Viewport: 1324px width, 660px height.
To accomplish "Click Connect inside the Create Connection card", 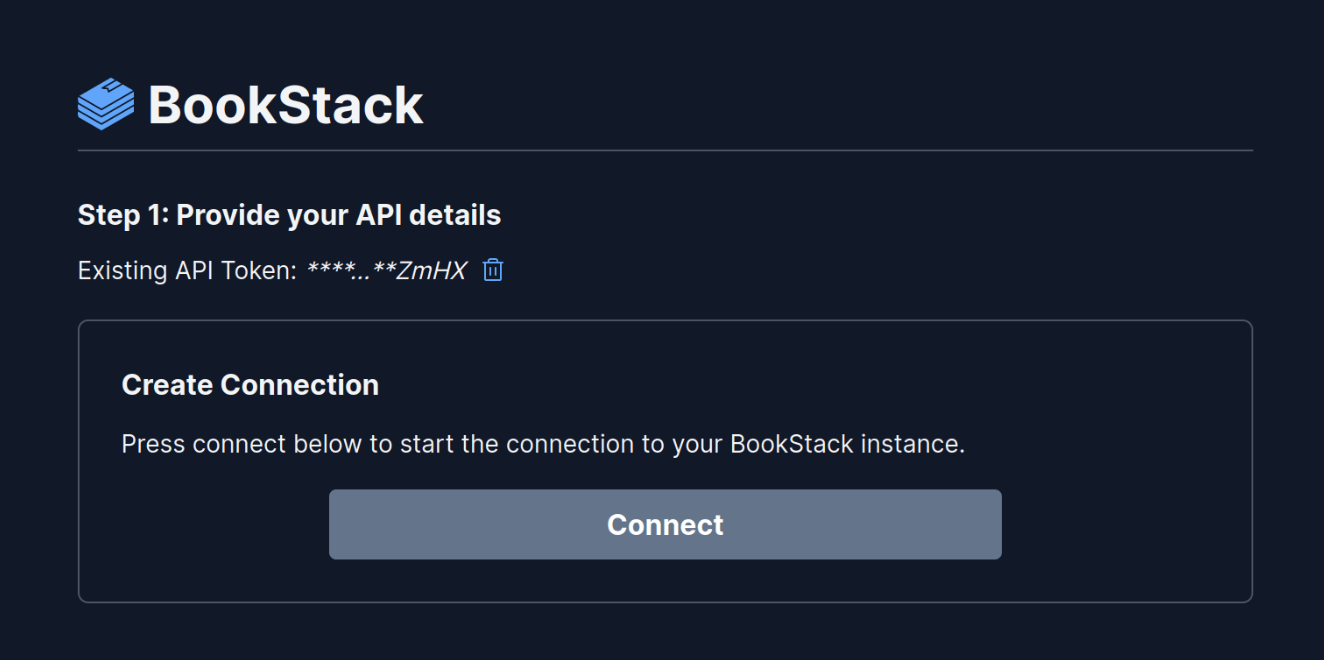I will [x=664, y=524].
